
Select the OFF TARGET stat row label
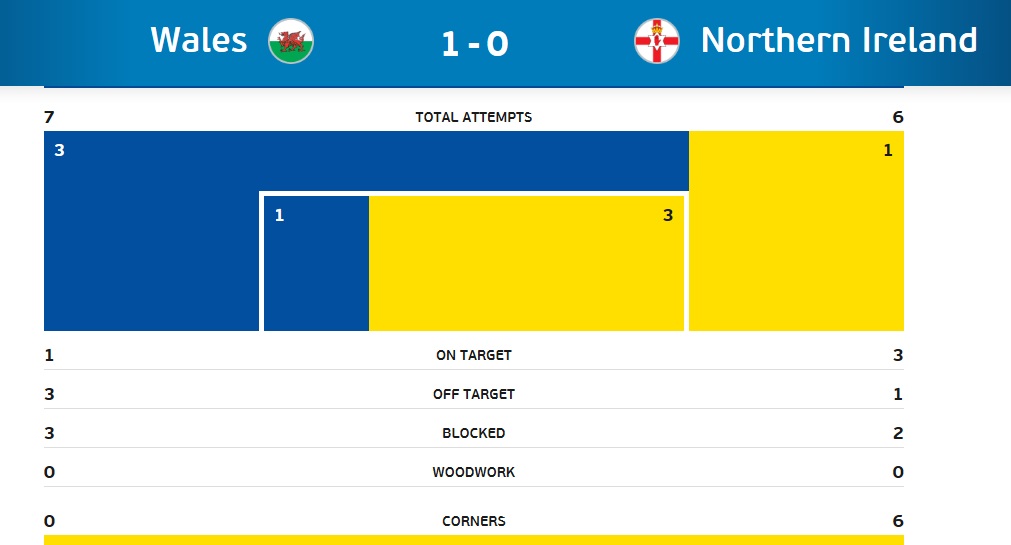click(x=474, y=394)
